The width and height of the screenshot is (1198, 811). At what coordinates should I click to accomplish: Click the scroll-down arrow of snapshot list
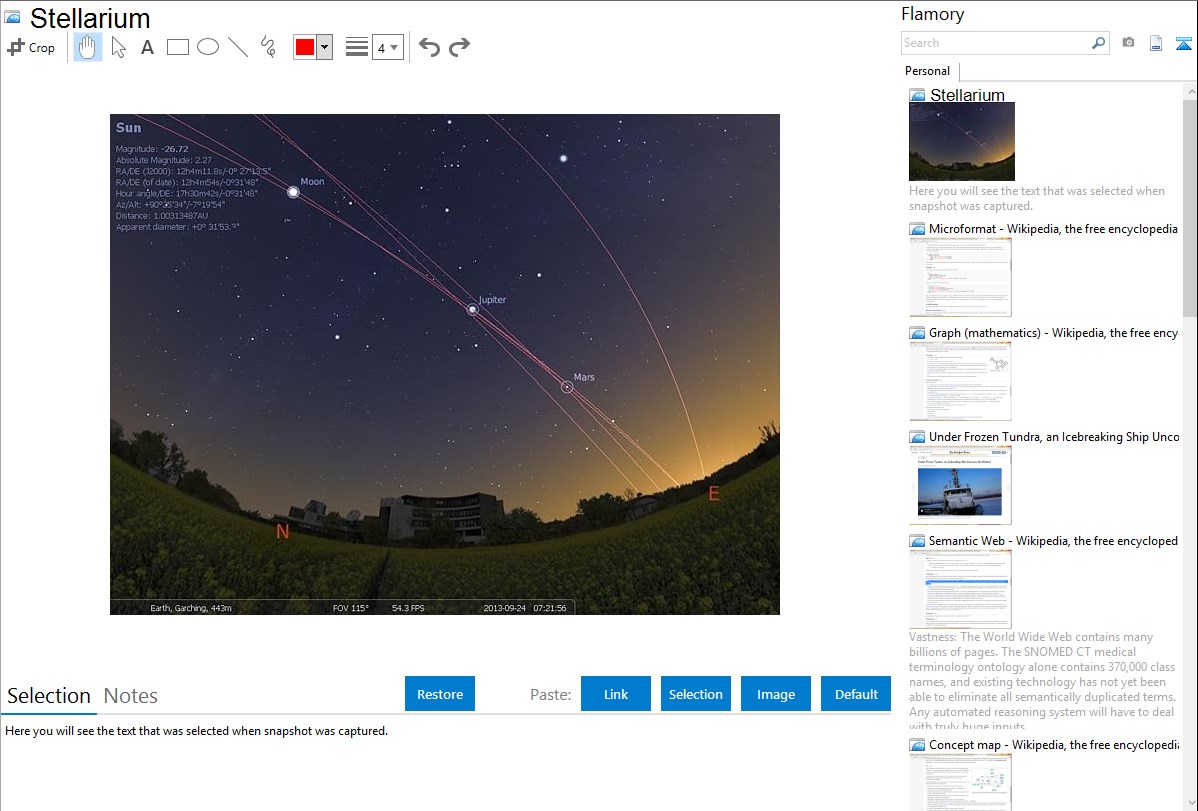[x=1190, y=803]
